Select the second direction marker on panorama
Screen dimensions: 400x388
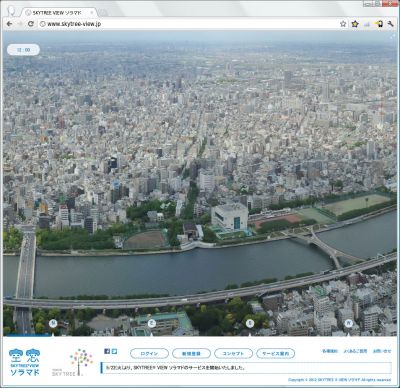[x=152, y=323]
